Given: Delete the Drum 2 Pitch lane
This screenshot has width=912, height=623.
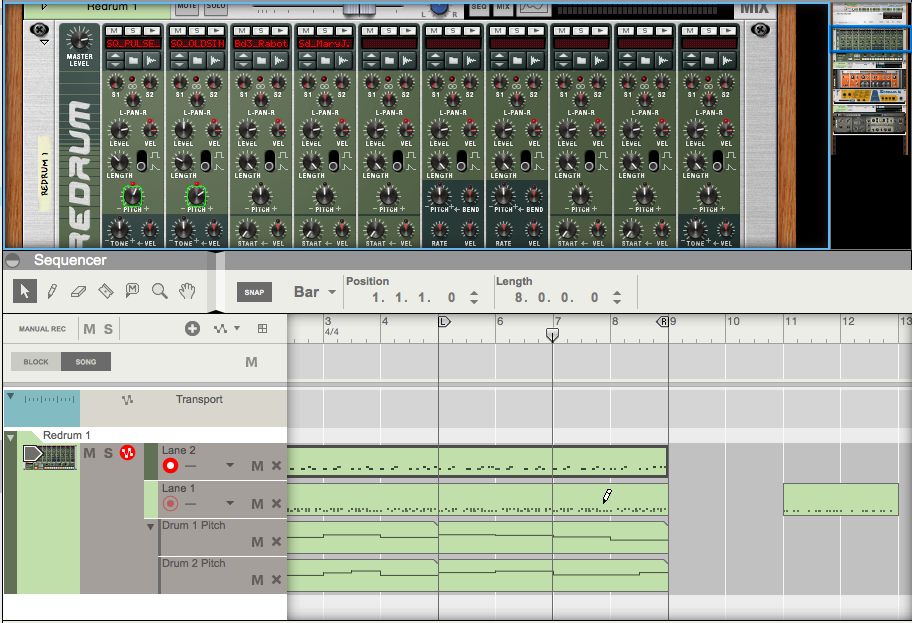Looking at the screenshot, I should (276, 580).
